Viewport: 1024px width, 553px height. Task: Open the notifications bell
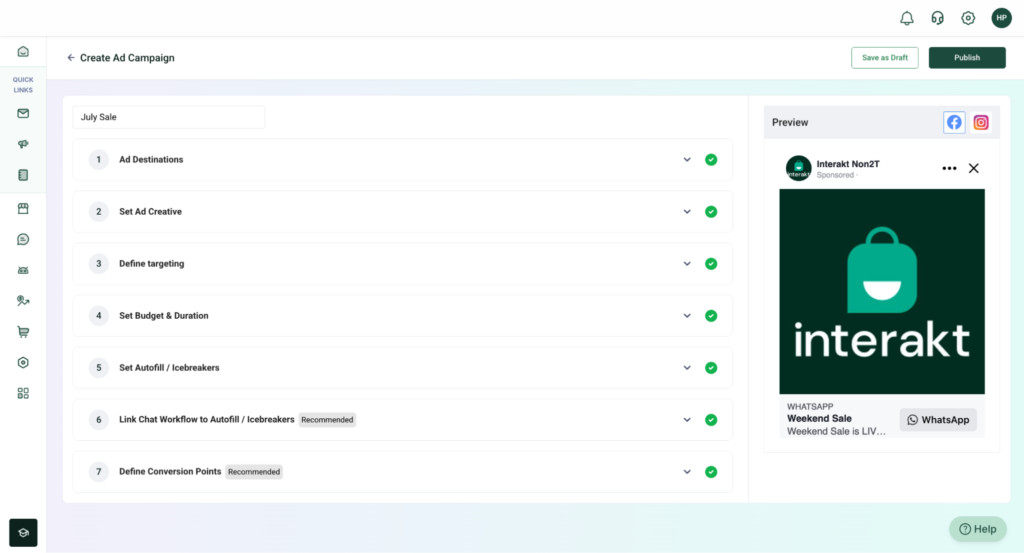click(x=906, y=18)
